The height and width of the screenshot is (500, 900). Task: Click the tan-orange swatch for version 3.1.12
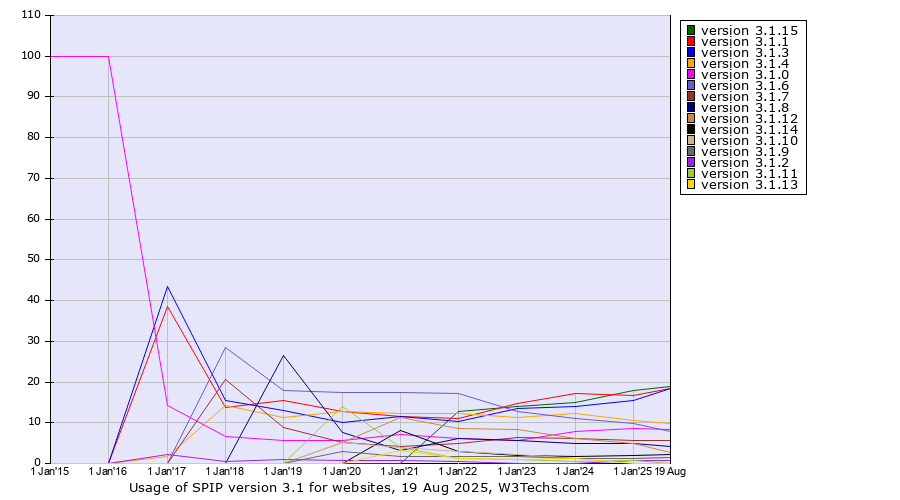pos(691,118)
